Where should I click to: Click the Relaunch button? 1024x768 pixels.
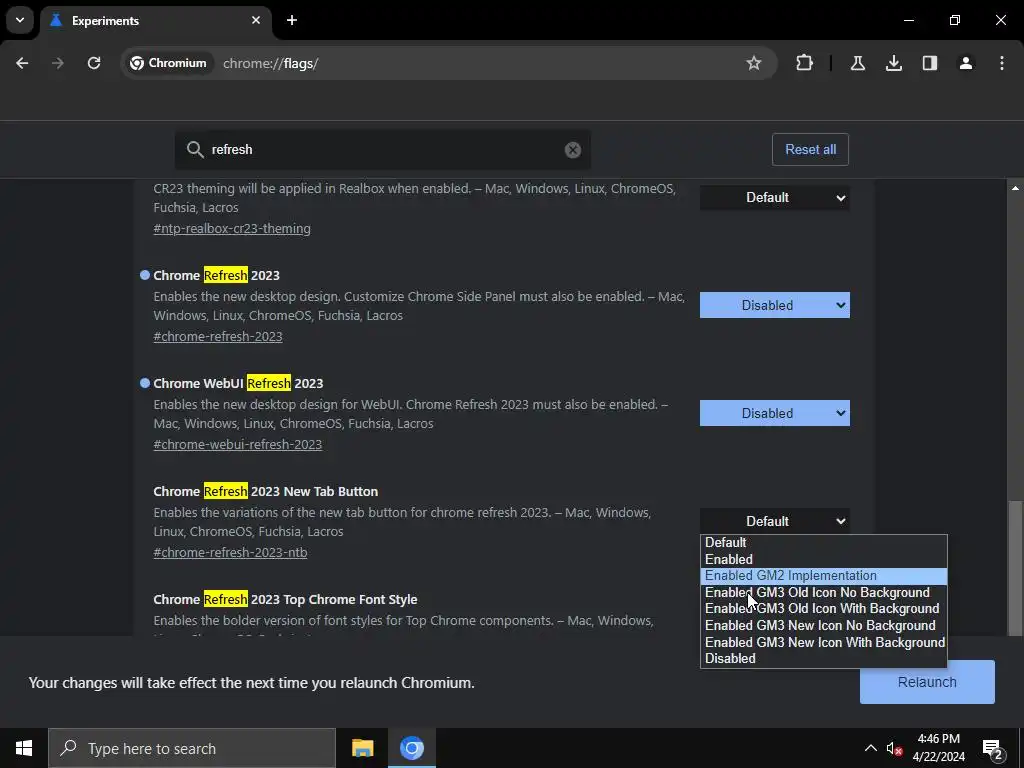pos(927,682)
